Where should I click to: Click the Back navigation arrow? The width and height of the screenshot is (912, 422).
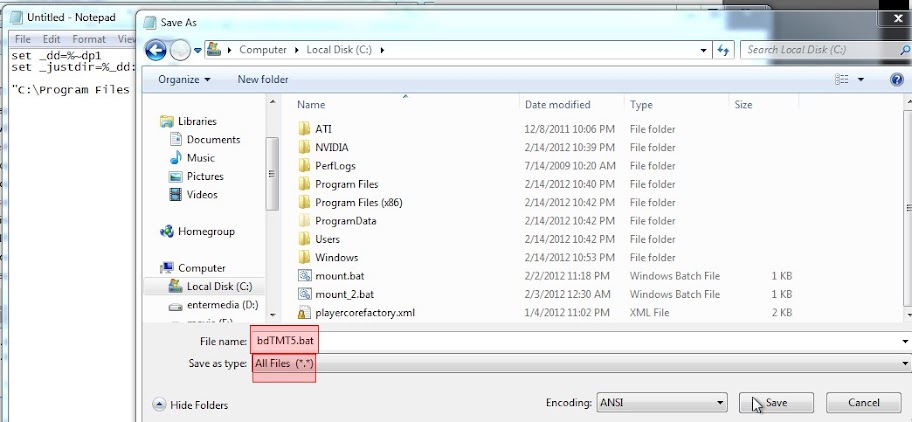click(x=155, y=50)
